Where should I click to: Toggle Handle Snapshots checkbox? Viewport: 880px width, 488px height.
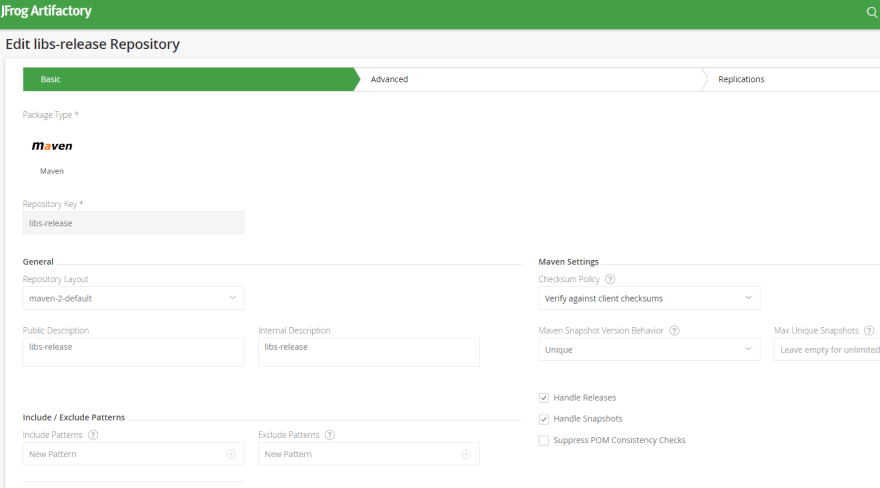coord(544,419)
